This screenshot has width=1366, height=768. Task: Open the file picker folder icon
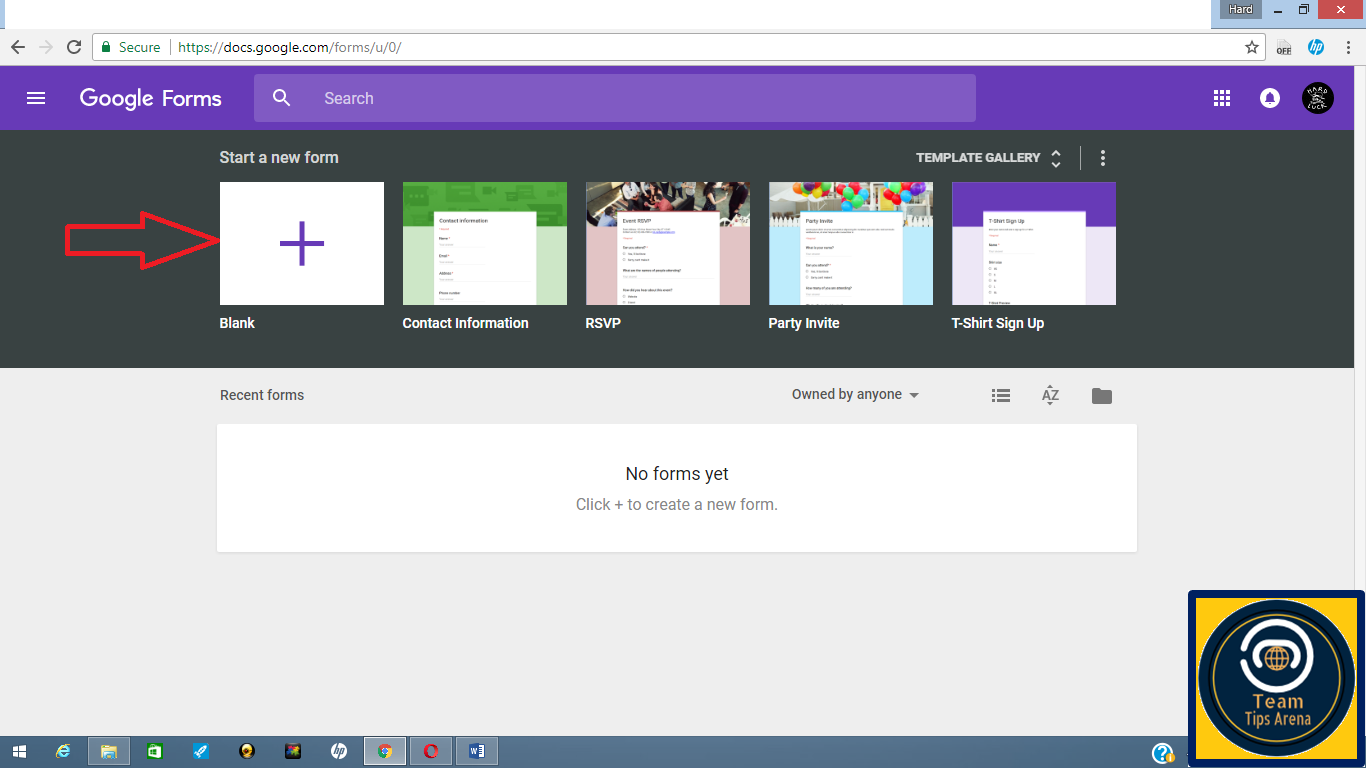[x=1101, y=395]
